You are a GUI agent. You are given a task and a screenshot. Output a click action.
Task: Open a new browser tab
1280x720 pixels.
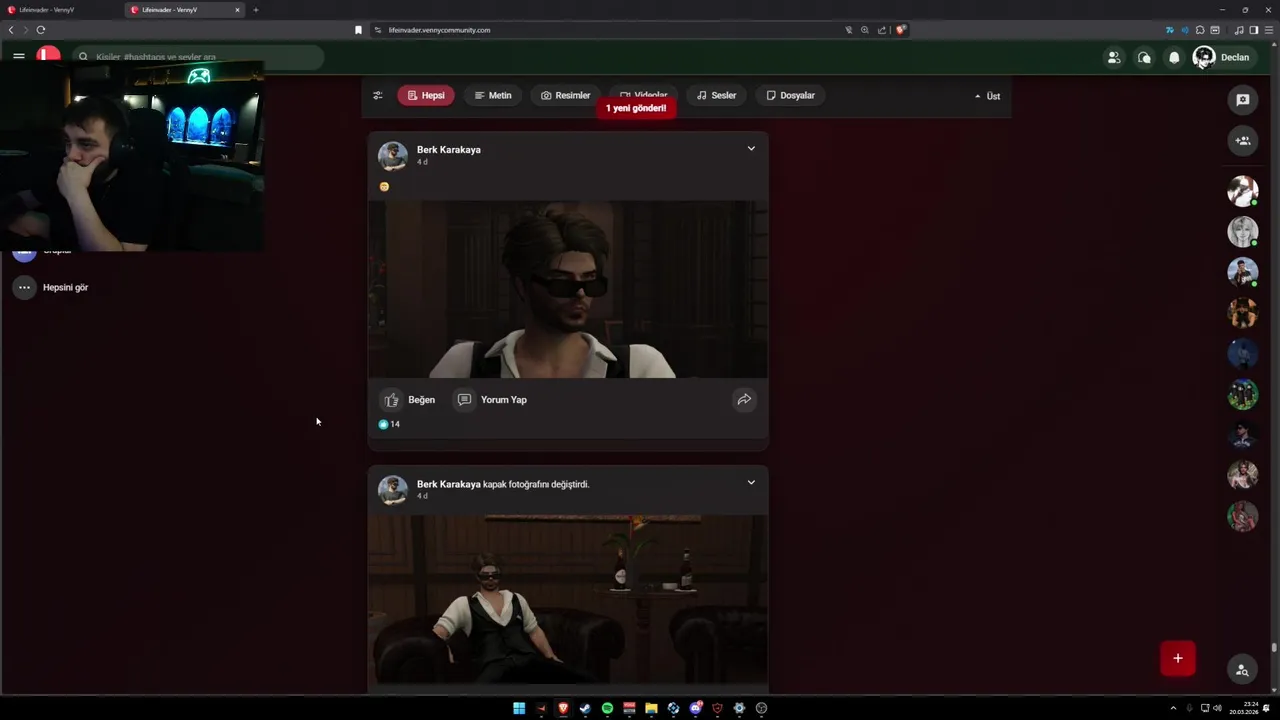(256, 10)
